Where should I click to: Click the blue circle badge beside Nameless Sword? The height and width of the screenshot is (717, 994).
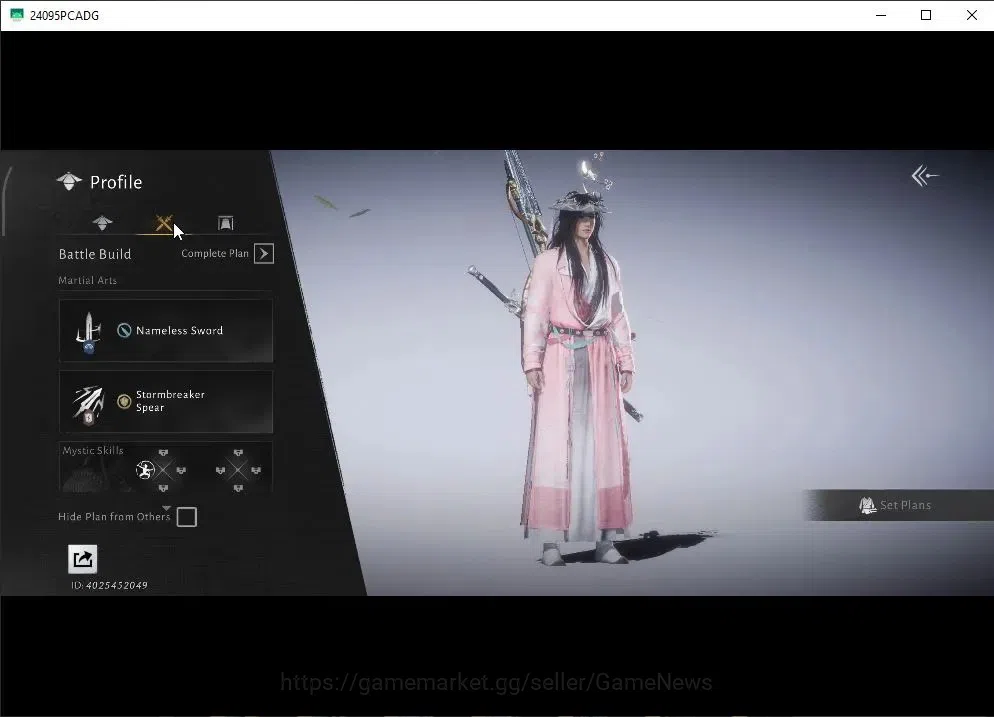tap(124, 330)
